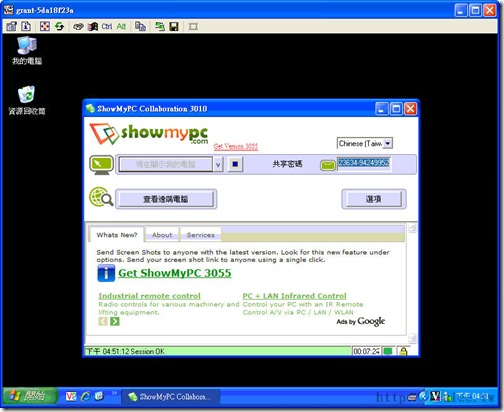Expand the show my PC dropdown arrow

click(218, 165)
